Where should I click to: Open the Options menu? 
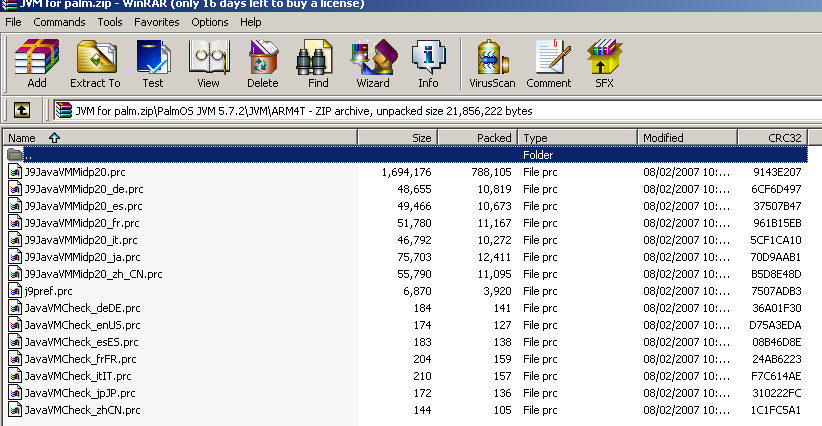[210, 22]
